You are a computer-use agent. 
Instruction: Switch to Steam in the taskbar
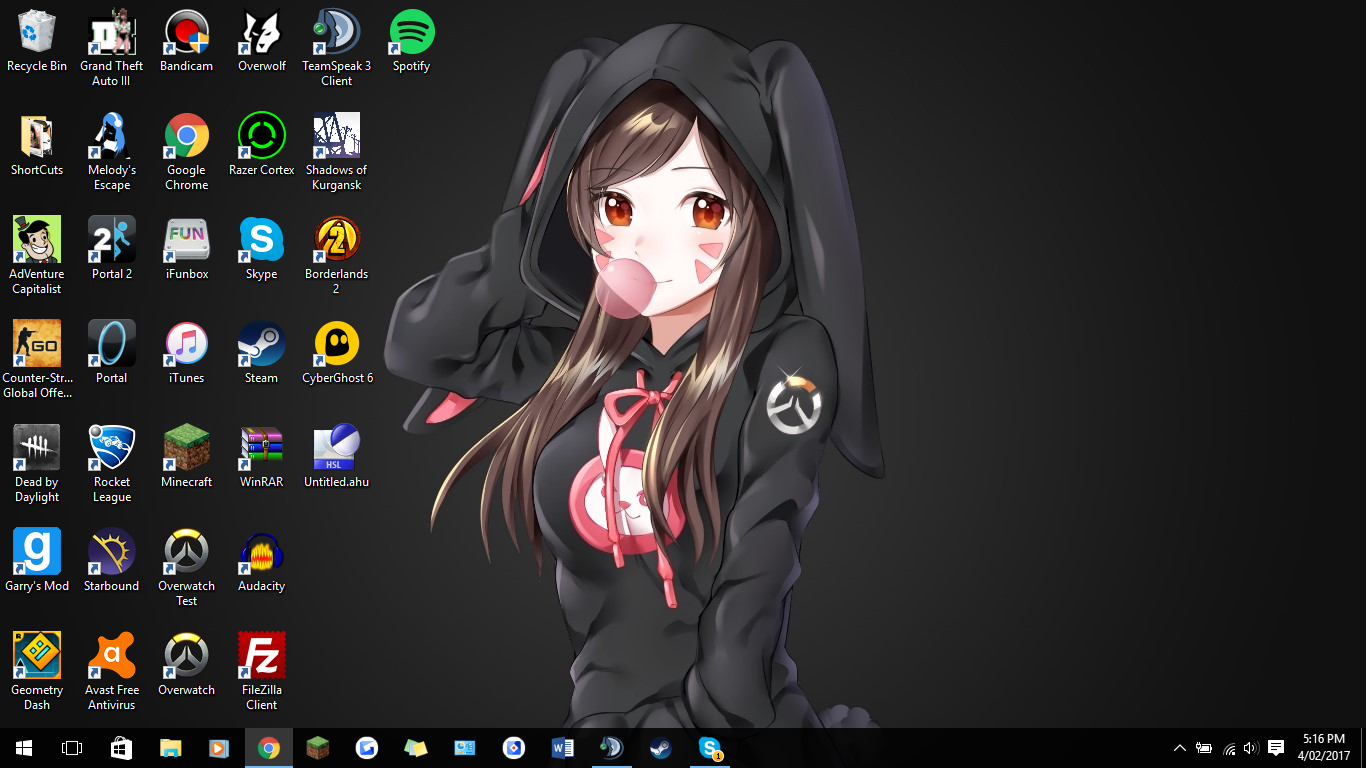click(660, 748)
